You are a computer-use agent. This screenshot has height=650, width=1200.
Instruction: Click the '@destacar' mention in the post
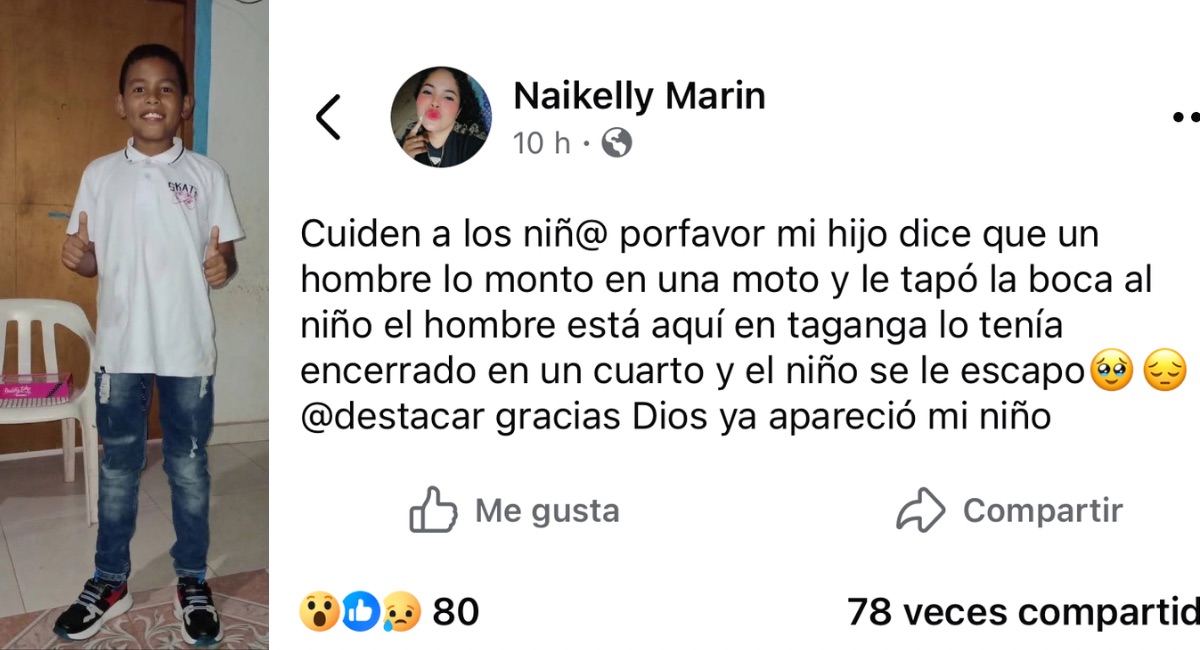392,418
